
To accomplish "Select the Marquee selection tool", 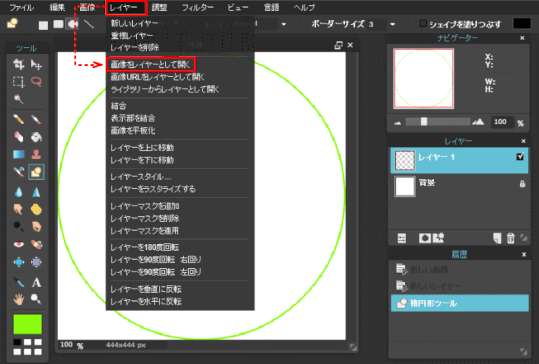I will coord(19,81).
